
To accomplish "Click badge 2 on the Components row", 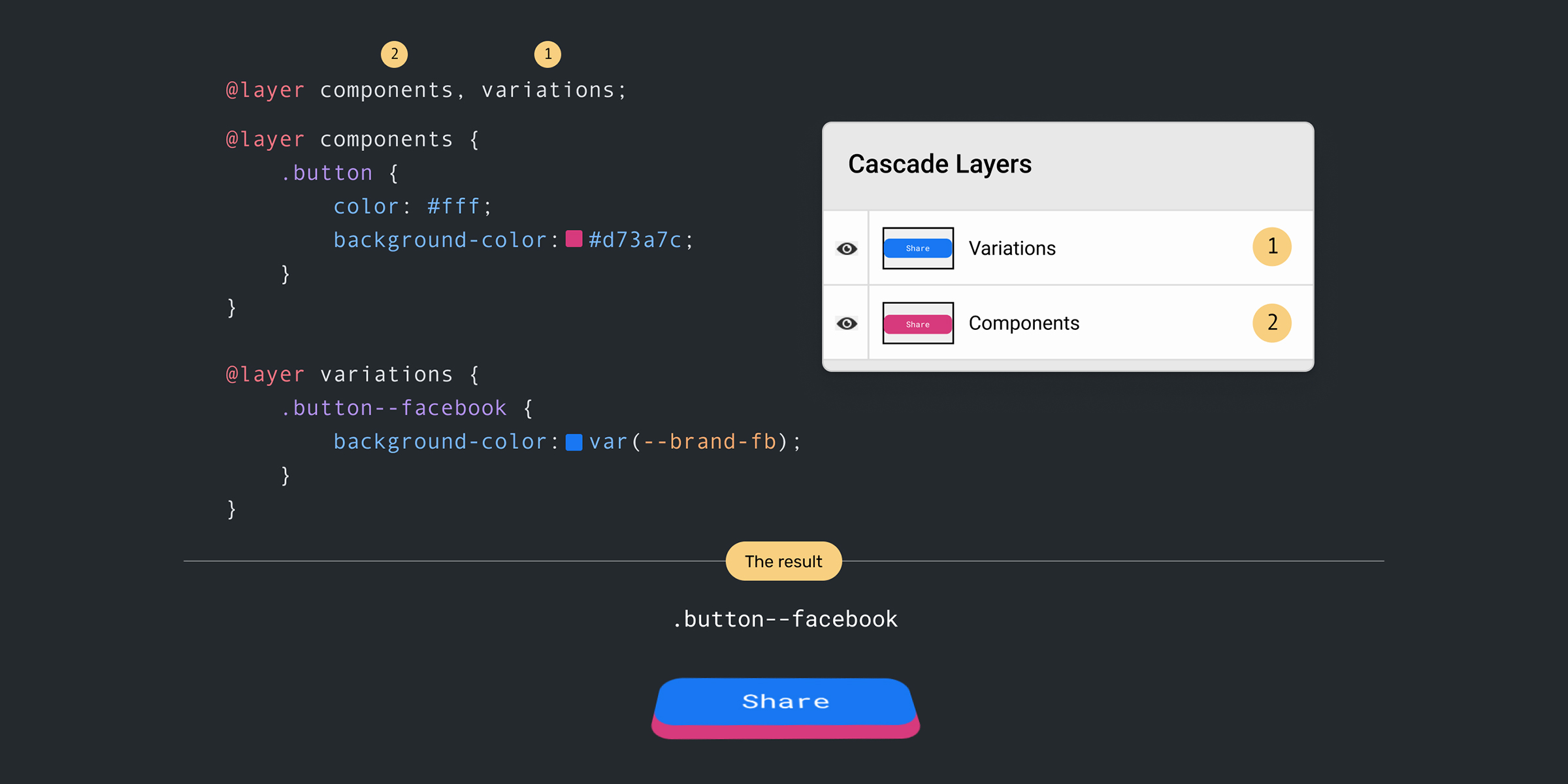I will [1271, 323].
